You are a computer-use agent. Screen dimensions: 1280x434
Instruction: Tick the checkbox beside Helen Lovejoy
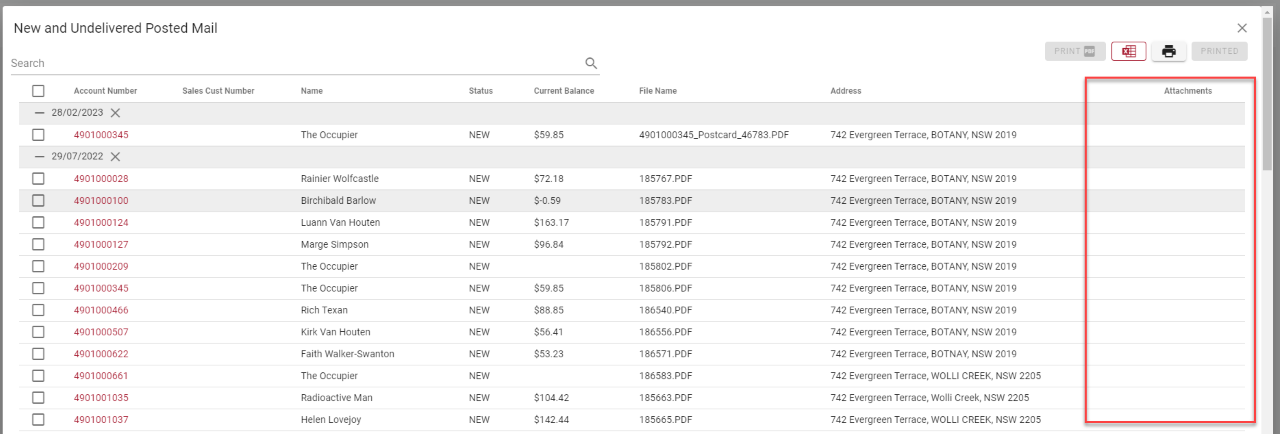[38, 420]
